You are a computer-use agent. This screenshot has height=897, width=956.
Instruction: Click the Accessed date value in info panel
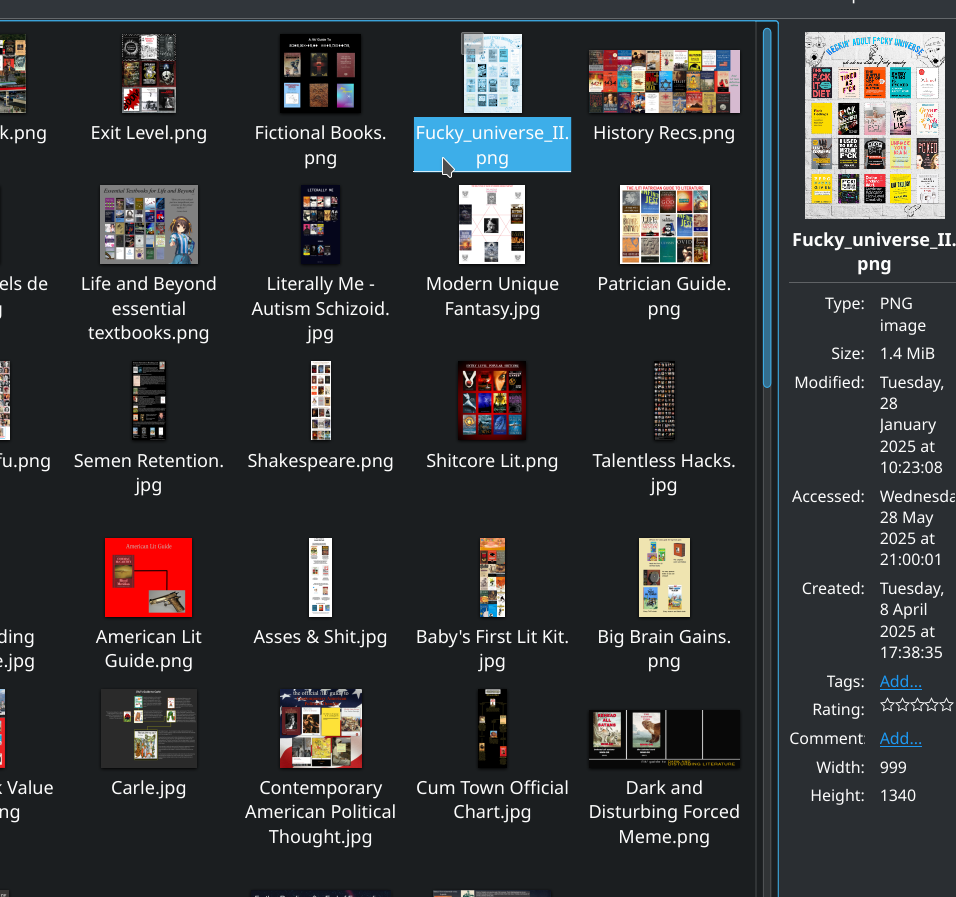pos(918,528)
